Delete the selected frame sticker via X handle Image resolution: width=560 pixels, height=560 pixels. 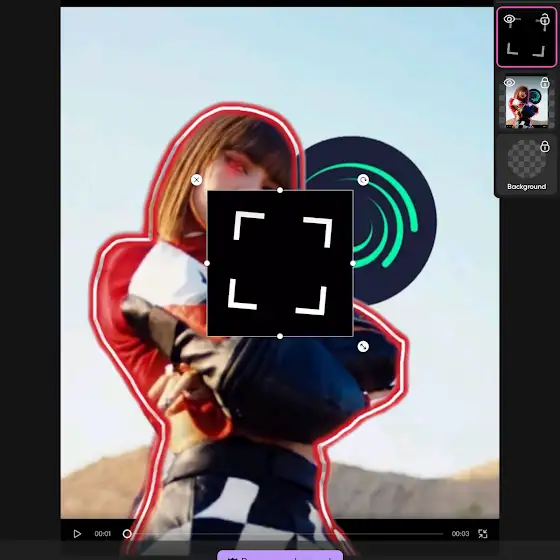tap(196, 180)
